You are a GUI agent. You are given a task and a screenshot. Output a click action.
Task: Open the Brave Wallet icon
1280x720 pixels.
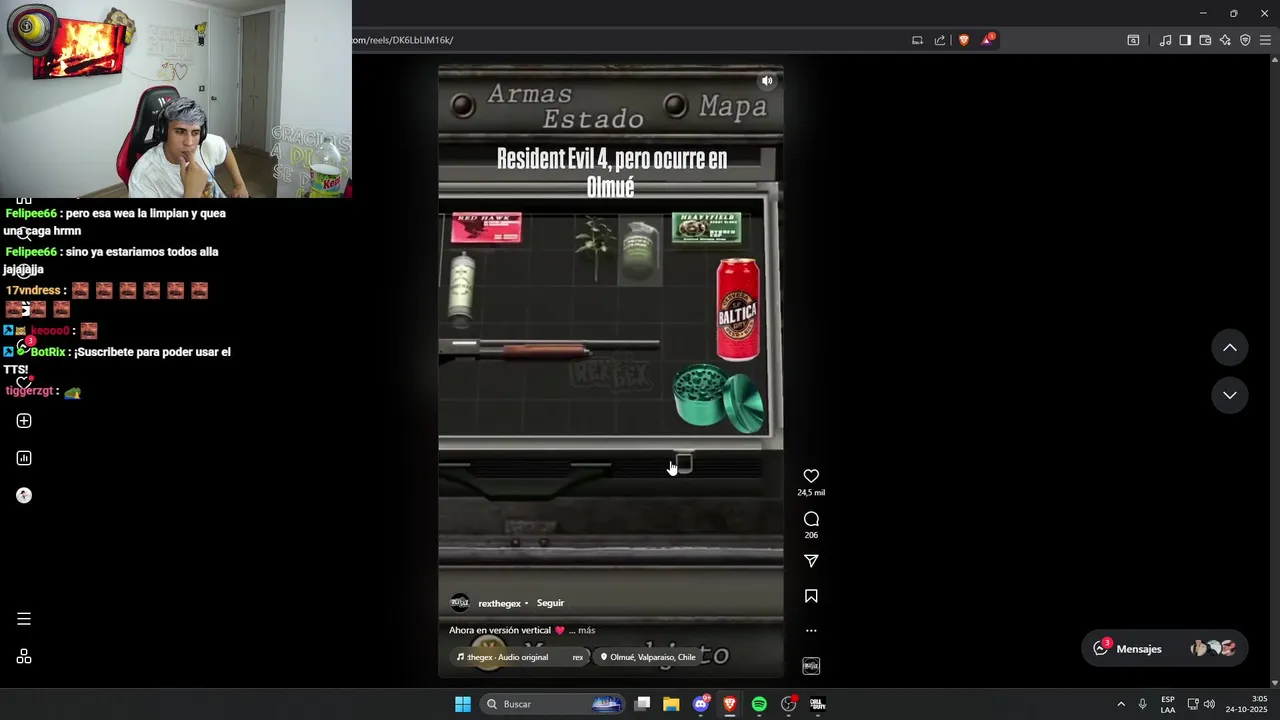(1205, 40)
